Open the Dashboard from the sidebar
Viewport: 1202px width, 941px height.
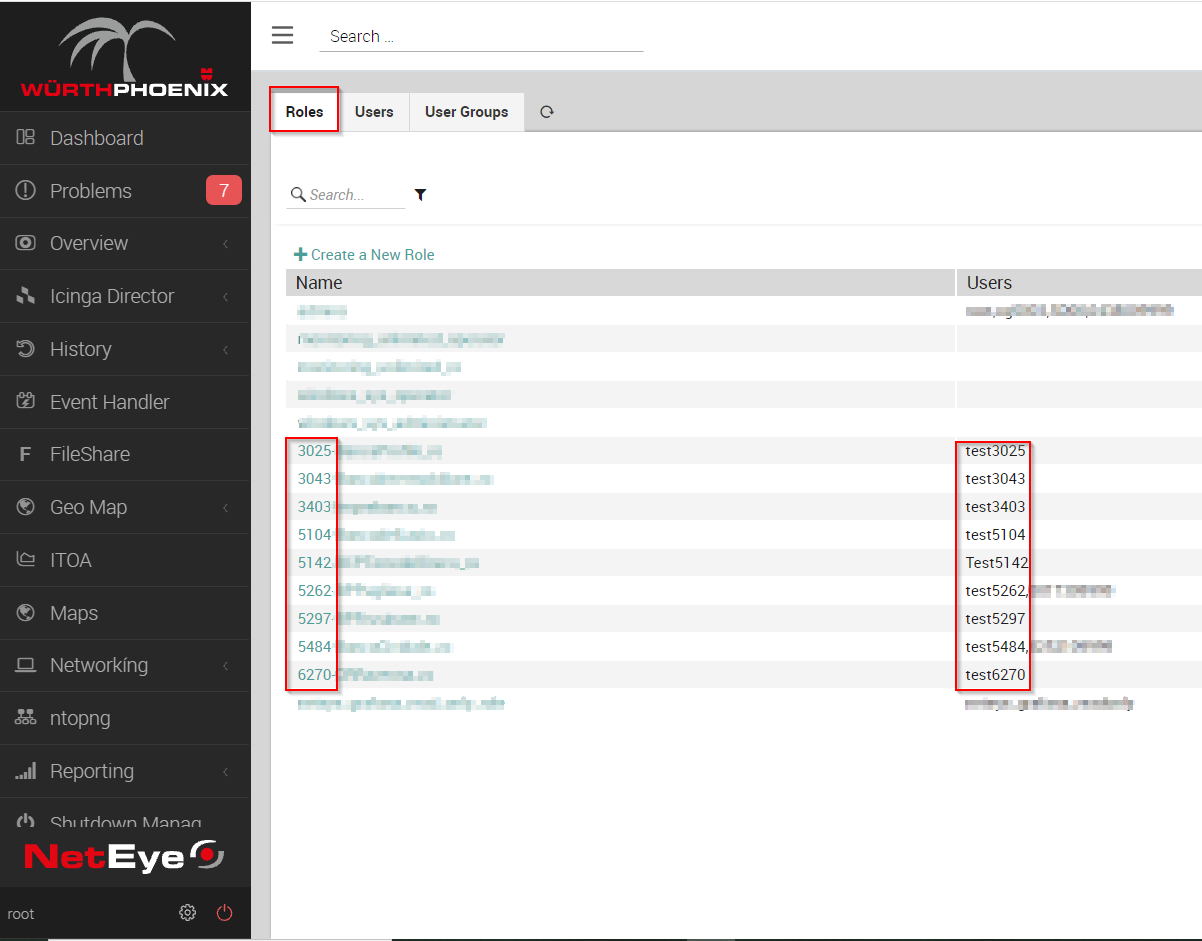click(95, 137)
